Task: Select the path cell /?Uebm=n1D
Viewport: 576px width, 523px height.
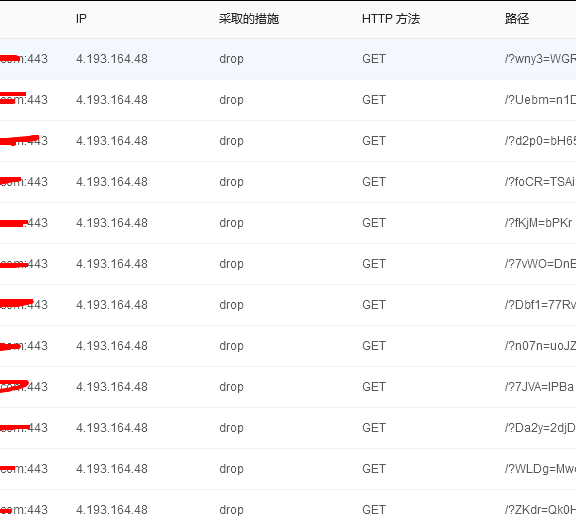Action: click(540, 100)
